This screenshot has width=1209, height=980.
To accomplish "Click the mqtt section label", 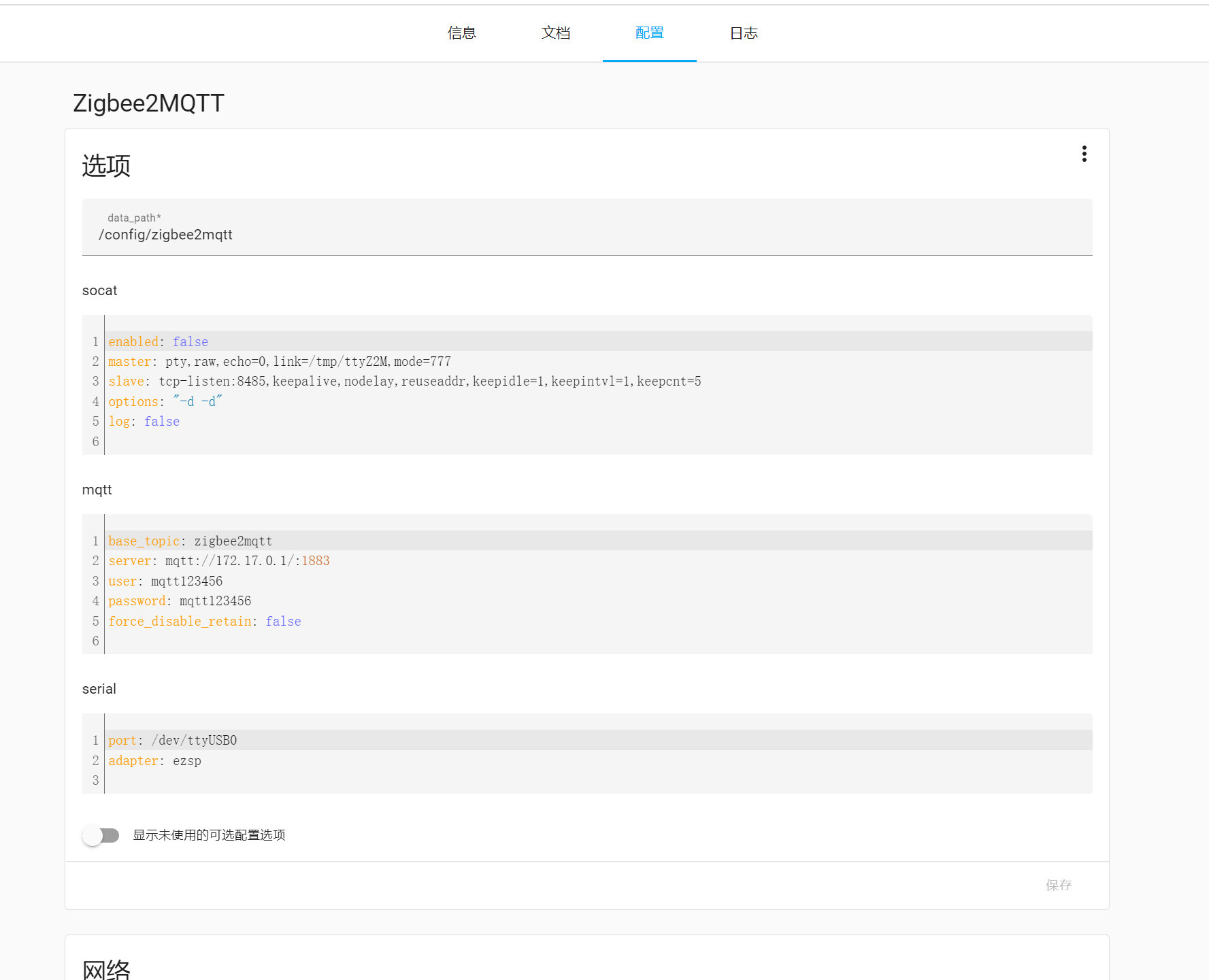I will (97, 490).
